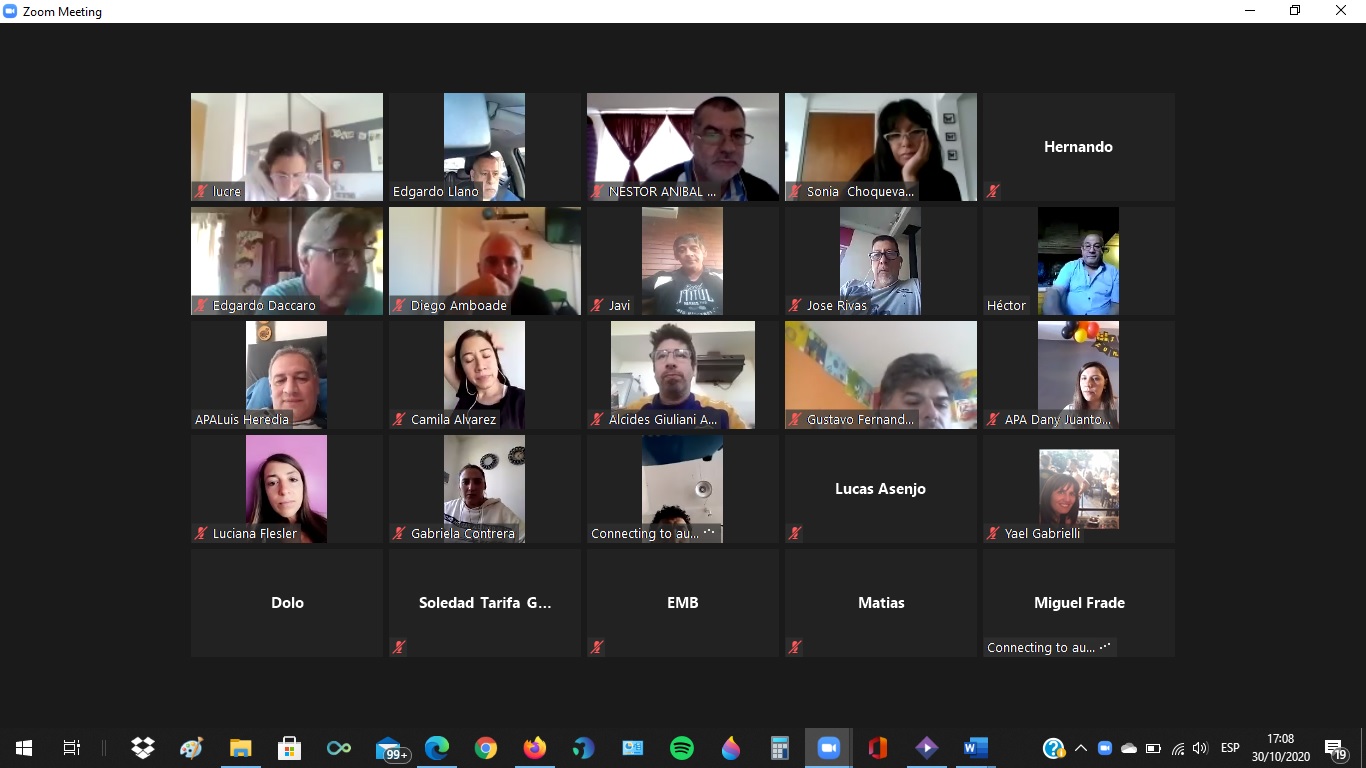Open Task View on the taskbar
The width and height of the screenshot is (1366, 768).
click(x=71, y=748)
